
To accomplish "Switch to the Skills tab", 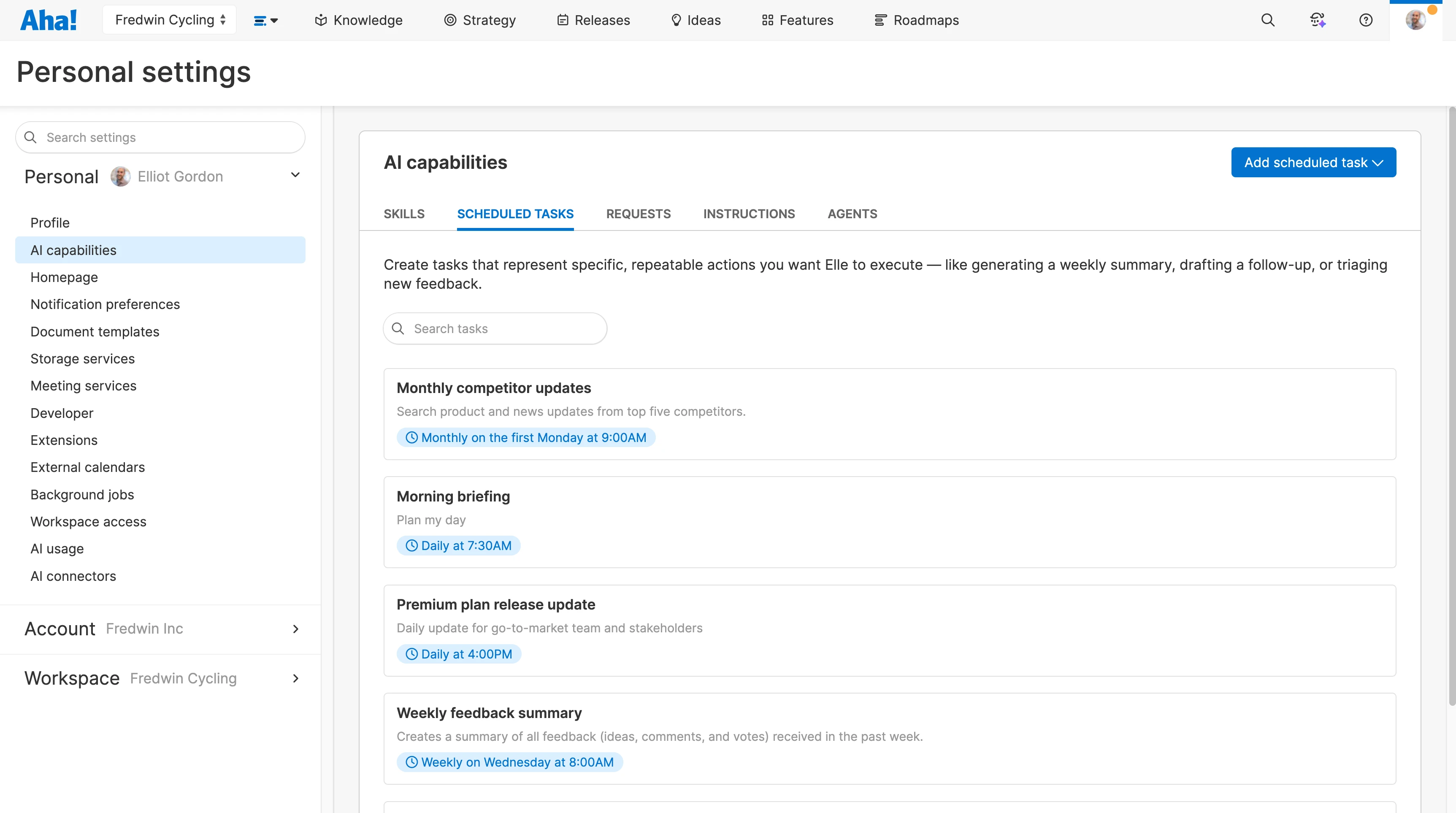I will pyautogui.click(x=404, y=214).
